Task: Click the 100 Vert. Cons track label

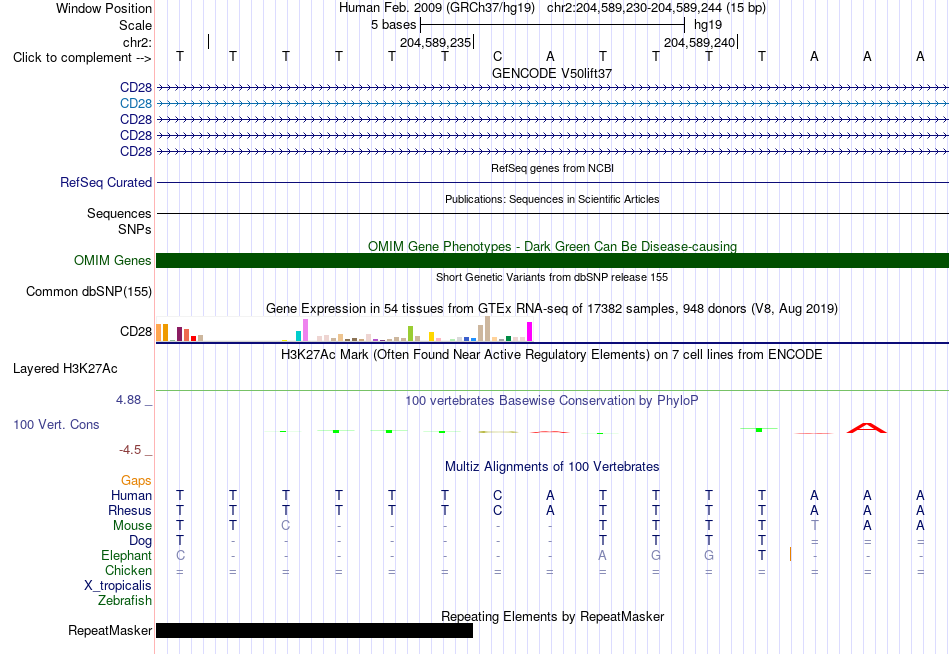Action: click(x=56, y=424)
